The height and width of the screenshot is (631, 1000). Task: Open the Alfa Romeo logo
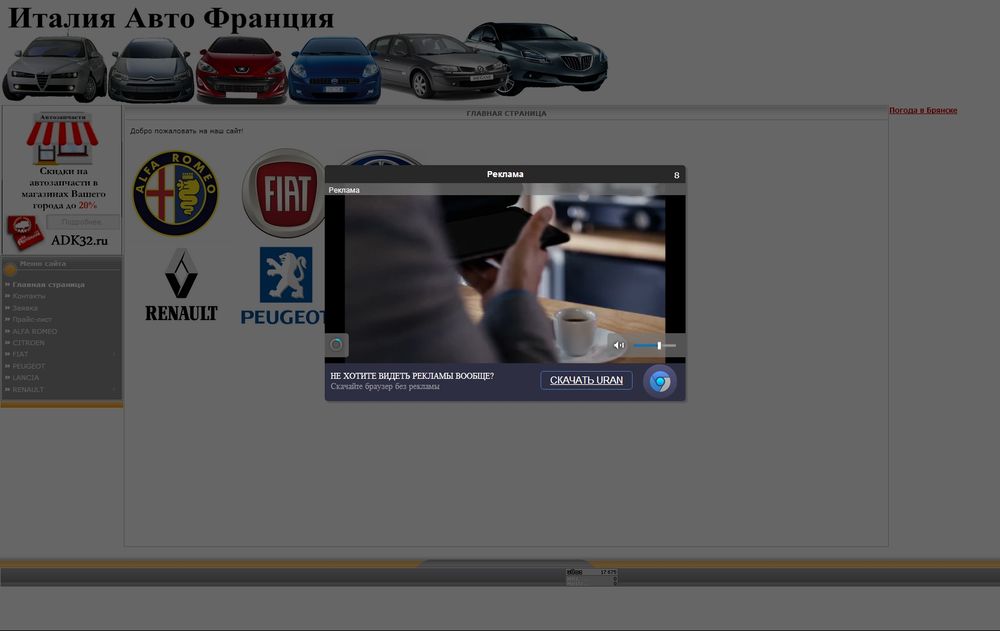coord(175,193)
